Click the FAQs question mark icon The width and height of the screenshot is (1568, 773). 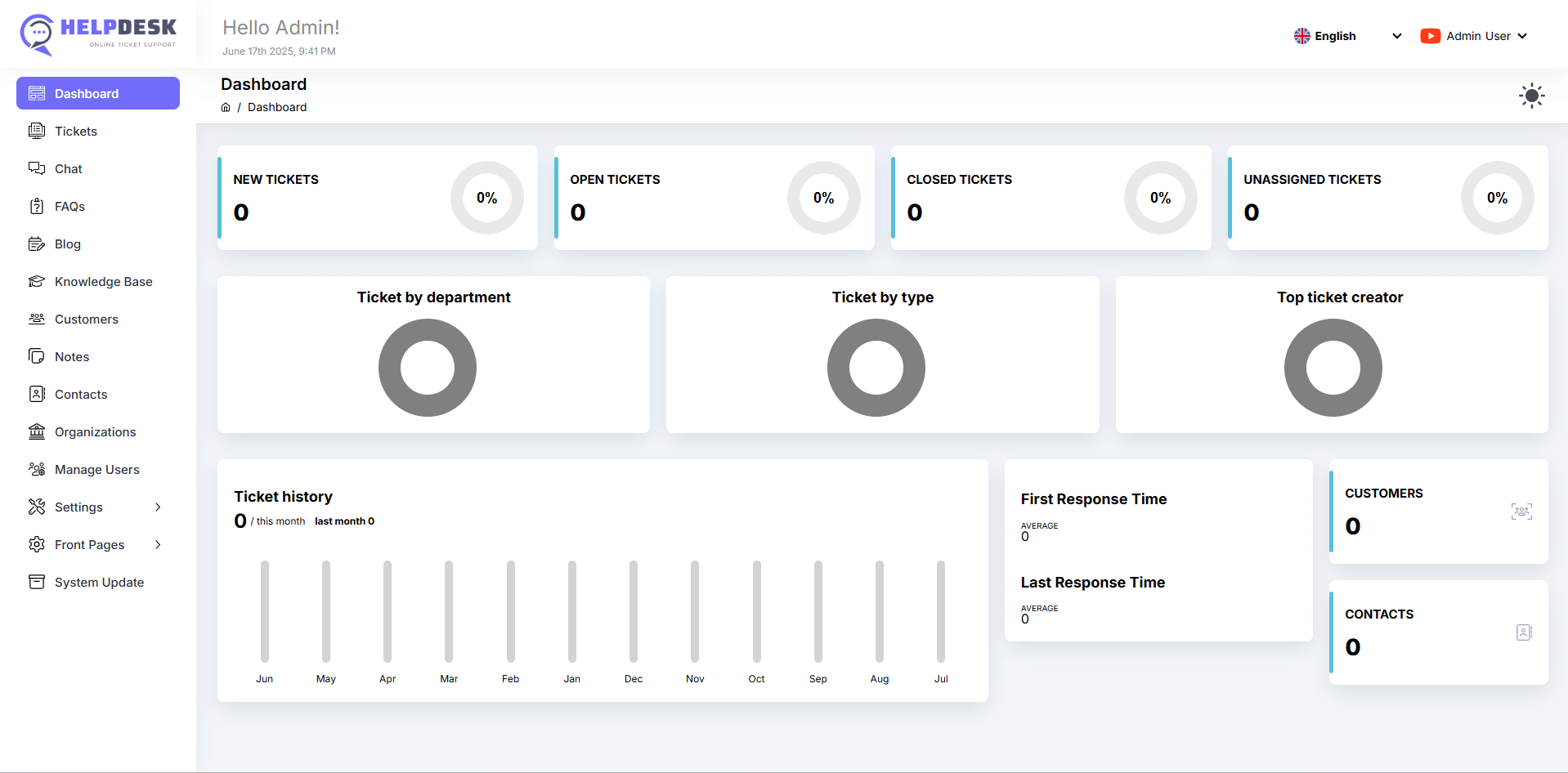[37, 206]
